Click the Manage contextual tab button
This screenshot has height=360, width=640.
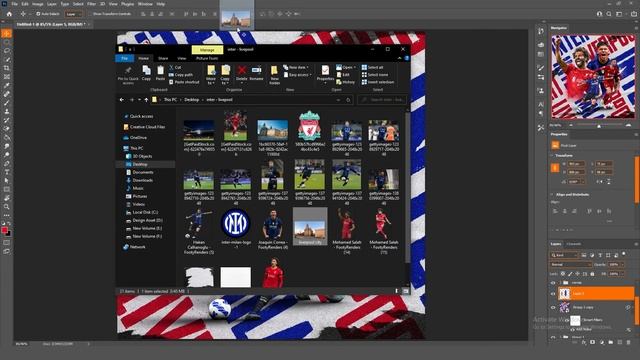tap(207, 49)
